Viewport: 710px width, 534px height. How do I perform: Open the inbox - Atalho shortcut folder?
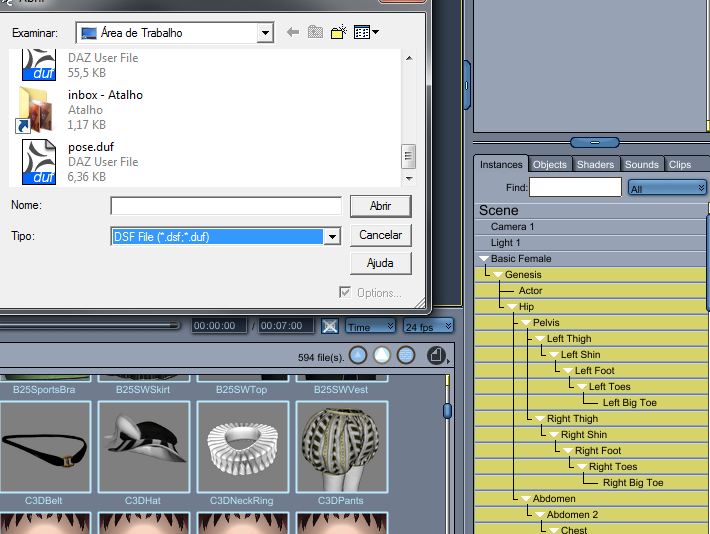pyautogui.click(x=35, y=110)
